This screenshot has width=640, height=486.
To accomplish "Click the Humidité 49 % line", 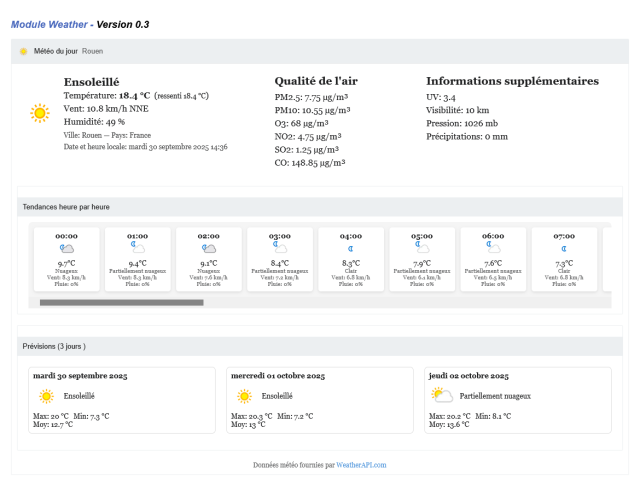I will point(94,122).
